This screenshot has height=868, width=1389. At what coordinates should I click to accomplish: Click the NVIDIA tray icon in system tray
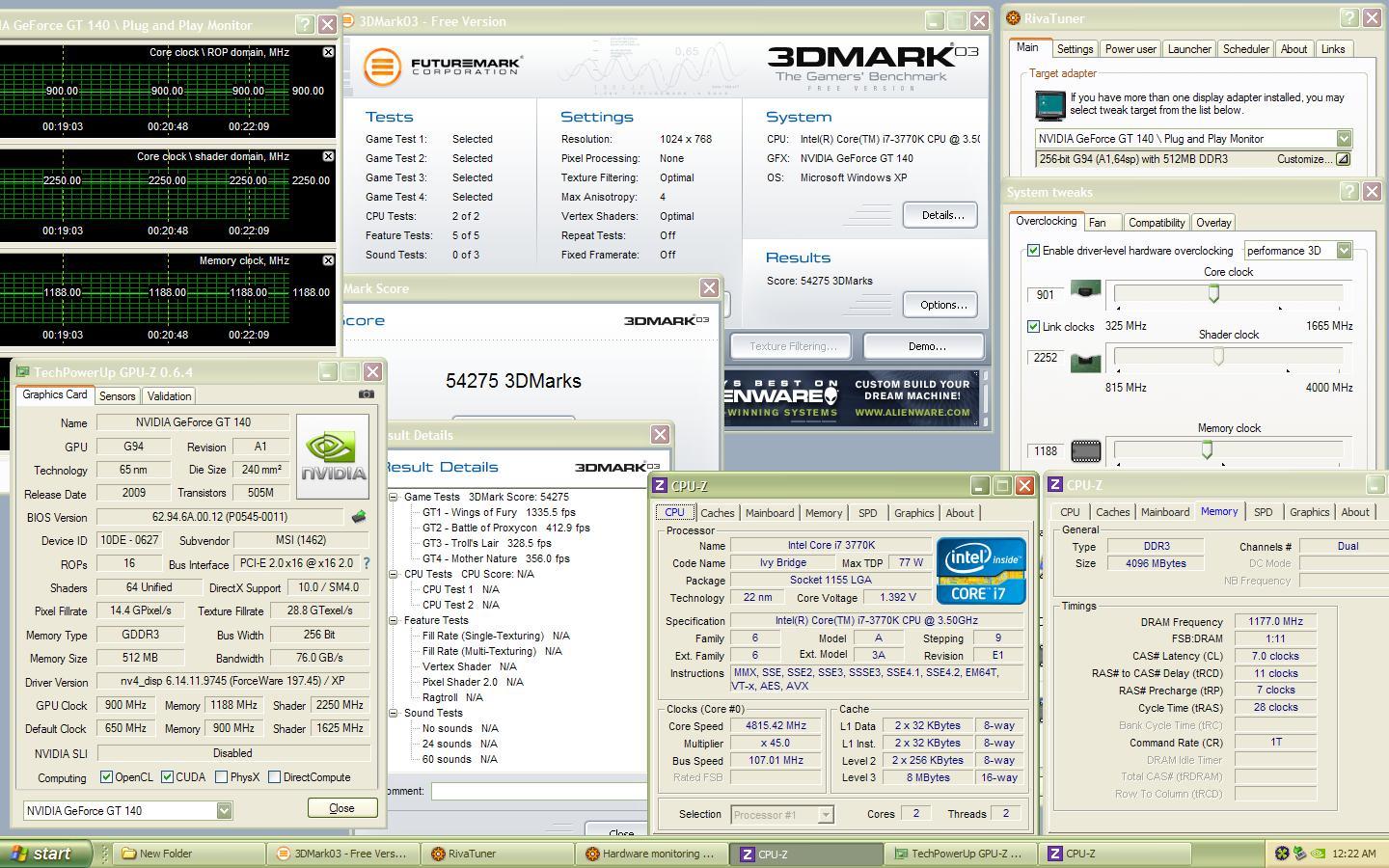tap(1319, 853)
